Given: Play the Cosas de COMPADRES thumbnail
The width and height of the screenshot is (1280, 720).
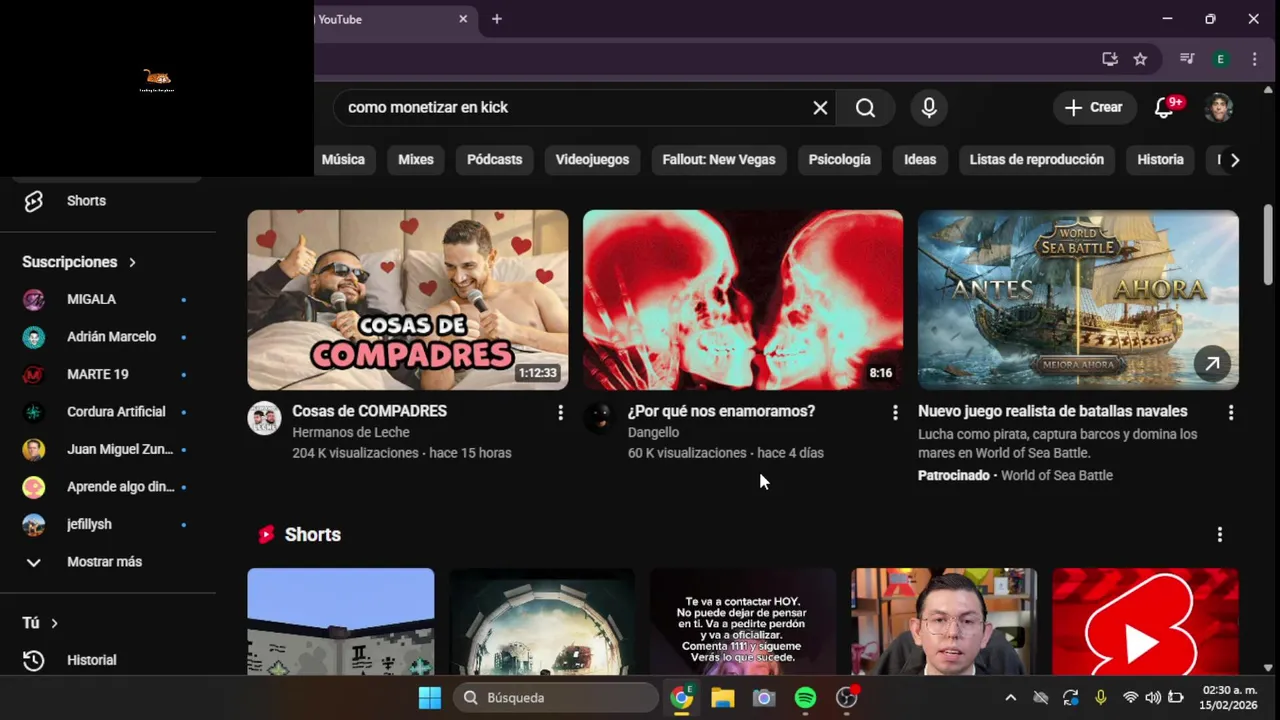Looking at the screenshot, I should (x=408, y=300).
